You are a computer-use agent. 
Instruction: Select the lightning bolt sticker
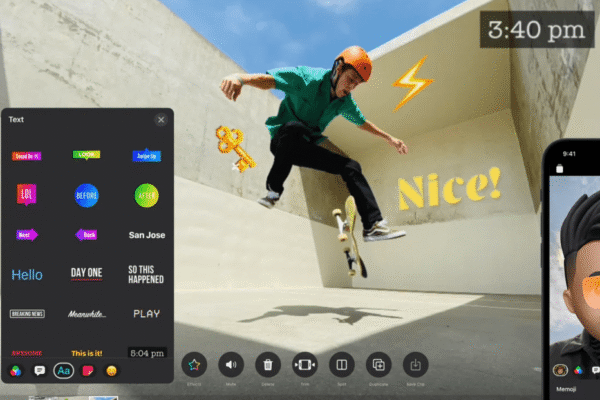click(411, 81)
